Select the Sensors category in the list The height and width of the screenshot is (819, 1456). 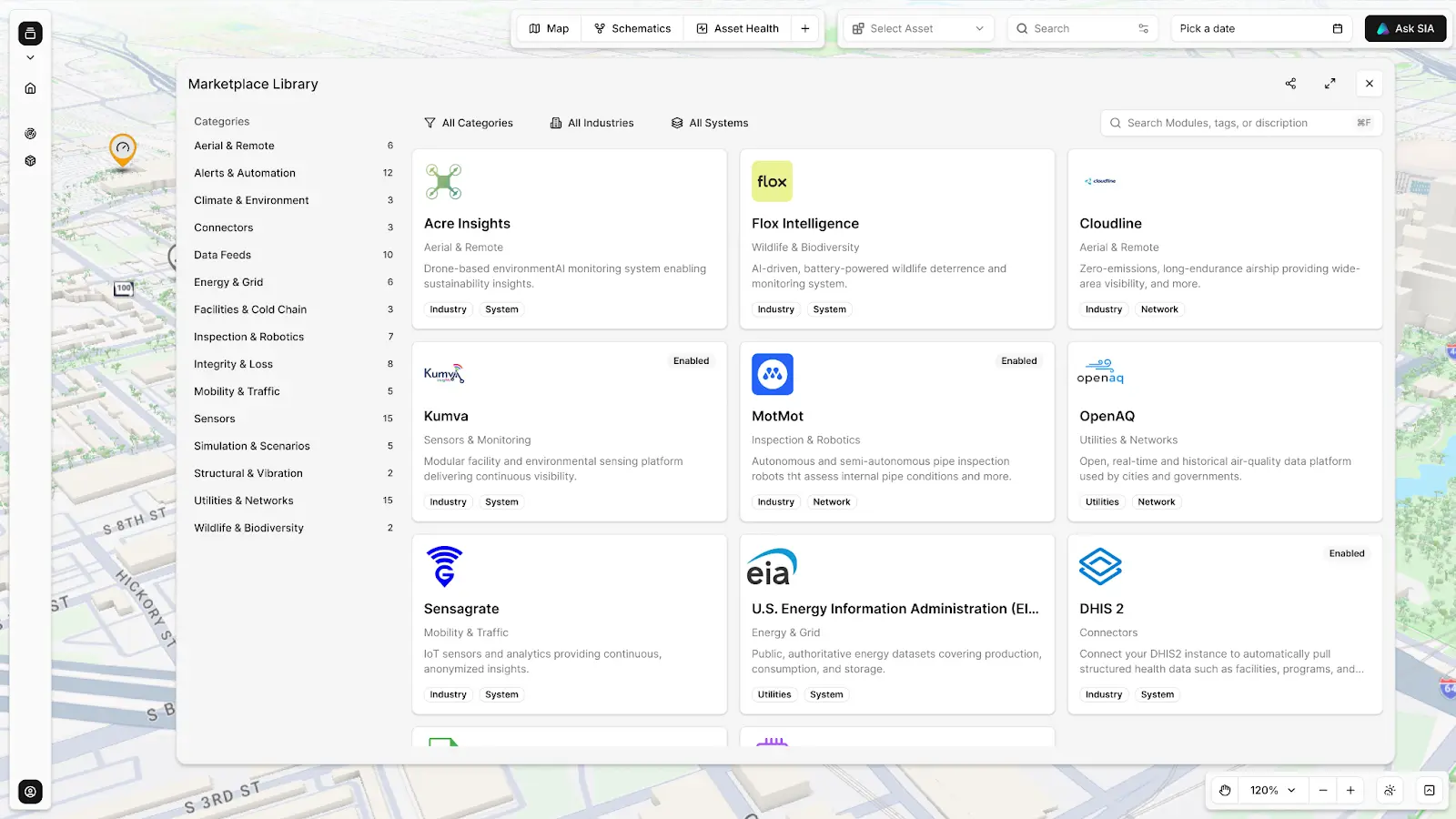[x=215, y=419]
